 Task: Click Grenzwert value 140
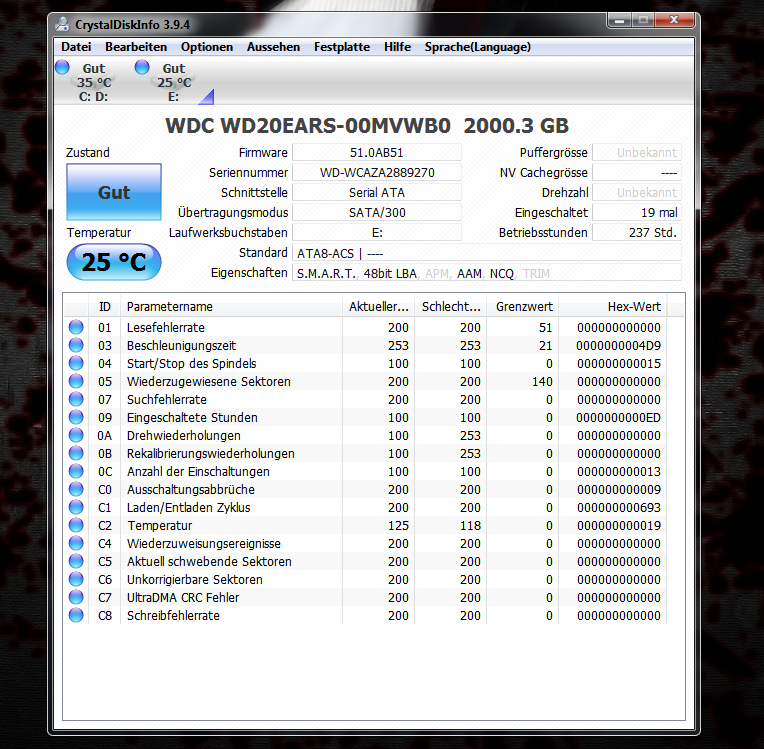(542, 382)
